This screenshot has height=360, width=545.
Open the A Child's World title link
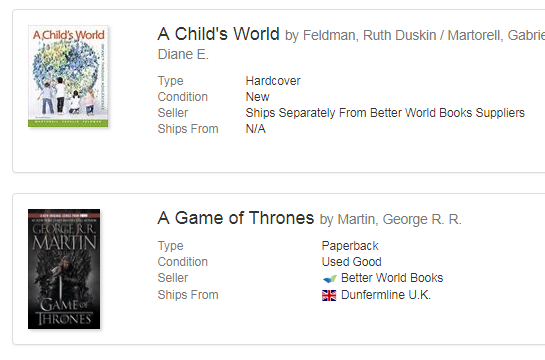[x=218, y=34]
